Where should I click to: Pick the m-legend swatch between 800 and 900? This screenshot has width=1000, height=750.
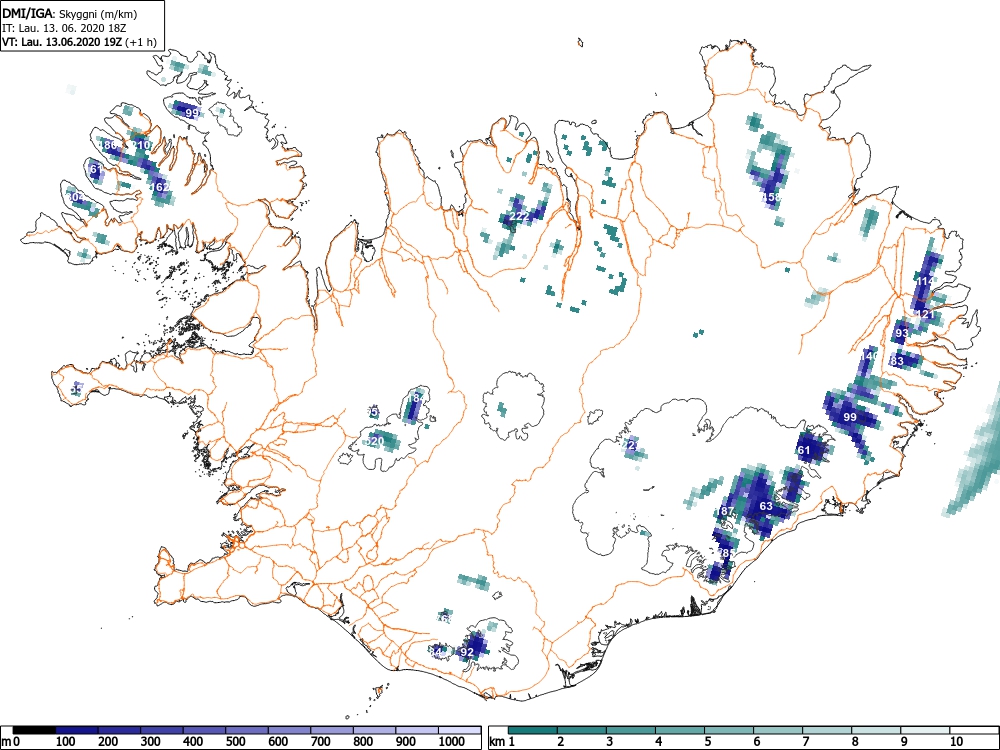pos(375,730)
